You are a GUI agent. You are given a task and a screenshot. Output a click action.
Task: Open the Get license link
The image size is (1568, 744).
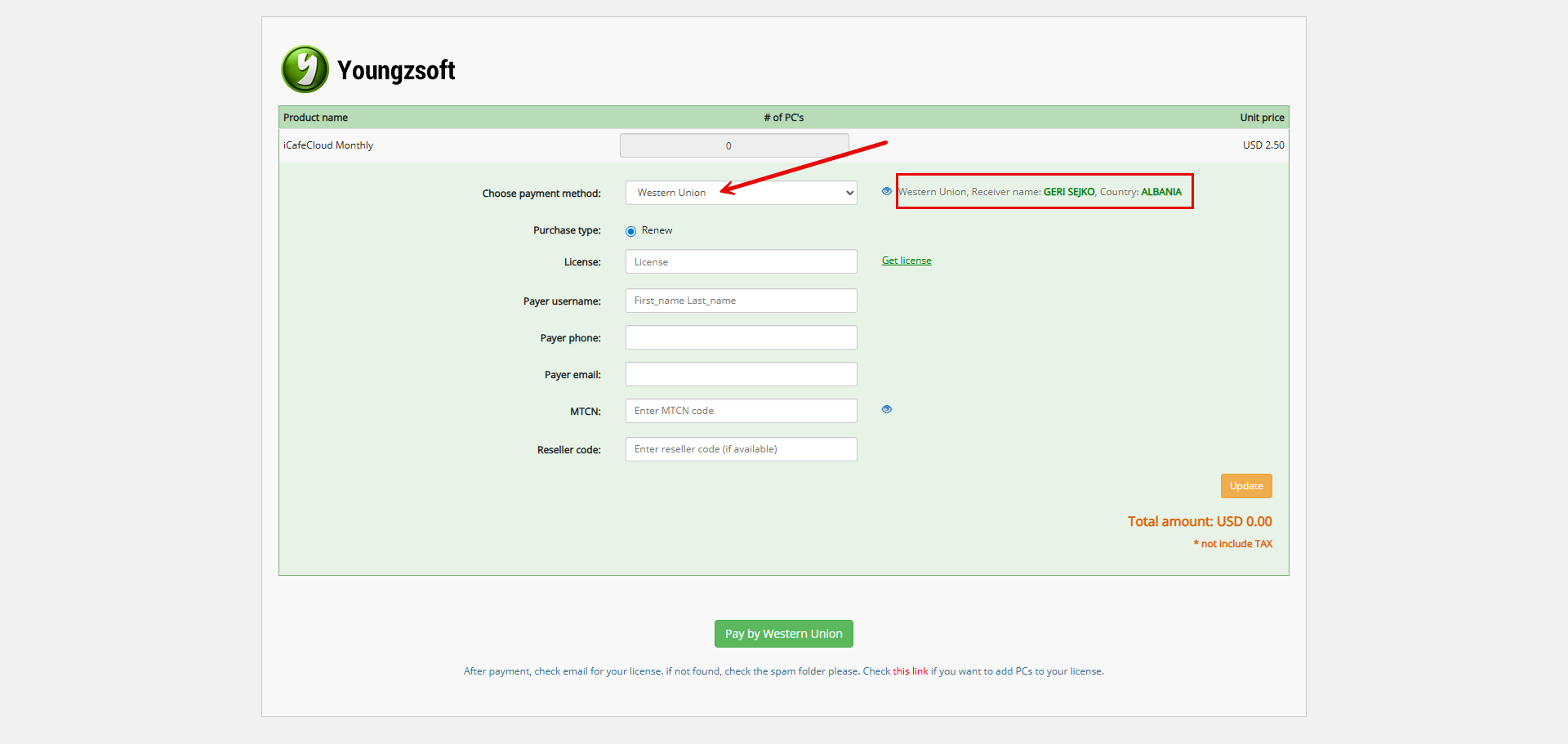click(x=906, y=261)
